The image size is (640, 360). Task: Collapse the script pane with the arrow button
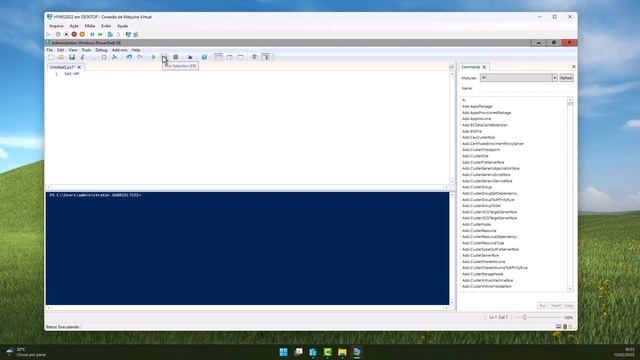coord(451,67)
